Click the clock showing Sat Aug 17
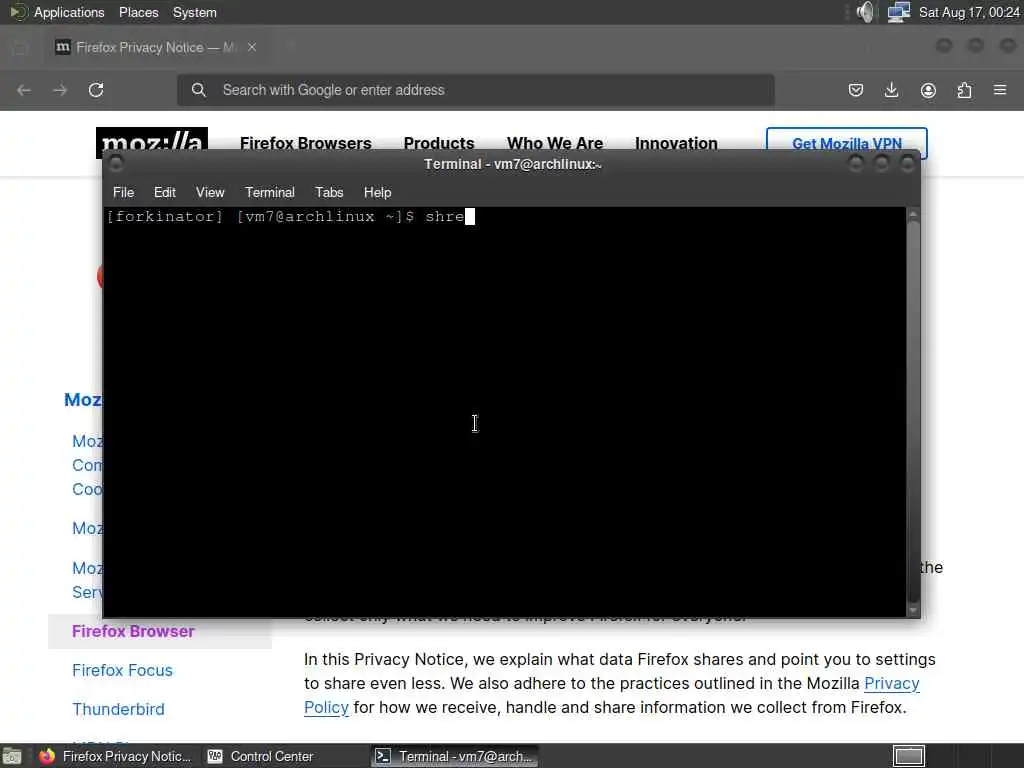This screenshot has width=1024, height=768. pyautogui.click(x=968, y=12)
